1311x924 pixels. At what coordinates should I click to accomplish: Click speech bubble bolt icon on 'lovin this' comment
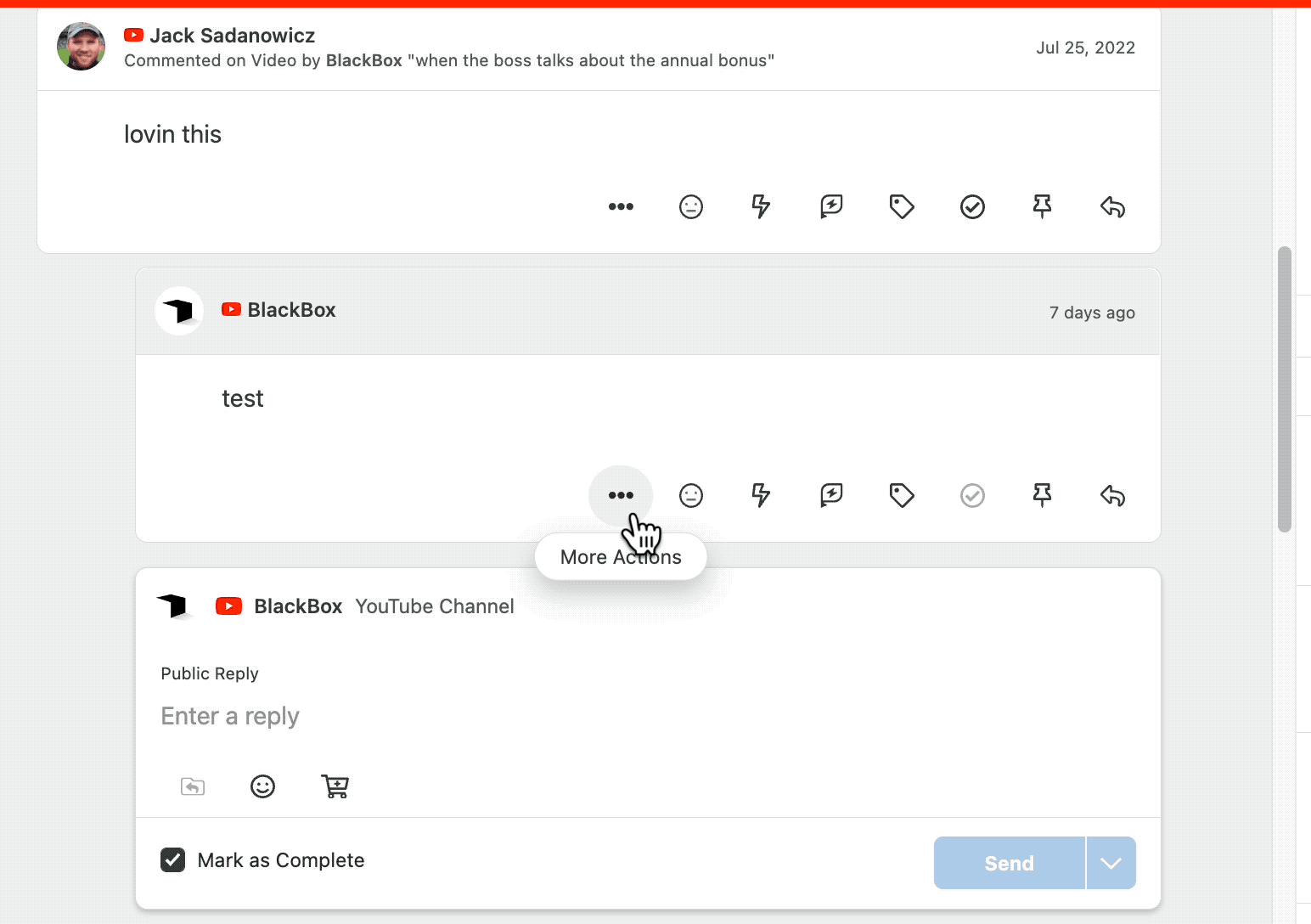[831, 206]
